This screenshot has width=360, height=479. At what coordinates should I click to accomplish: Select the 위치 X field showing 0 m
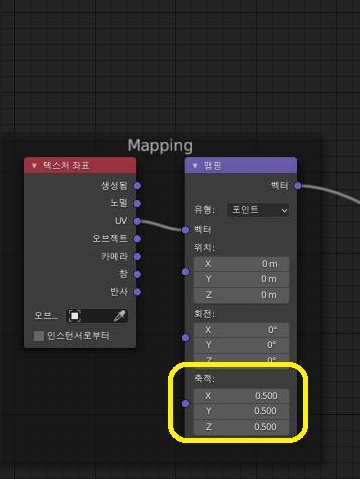241,264
